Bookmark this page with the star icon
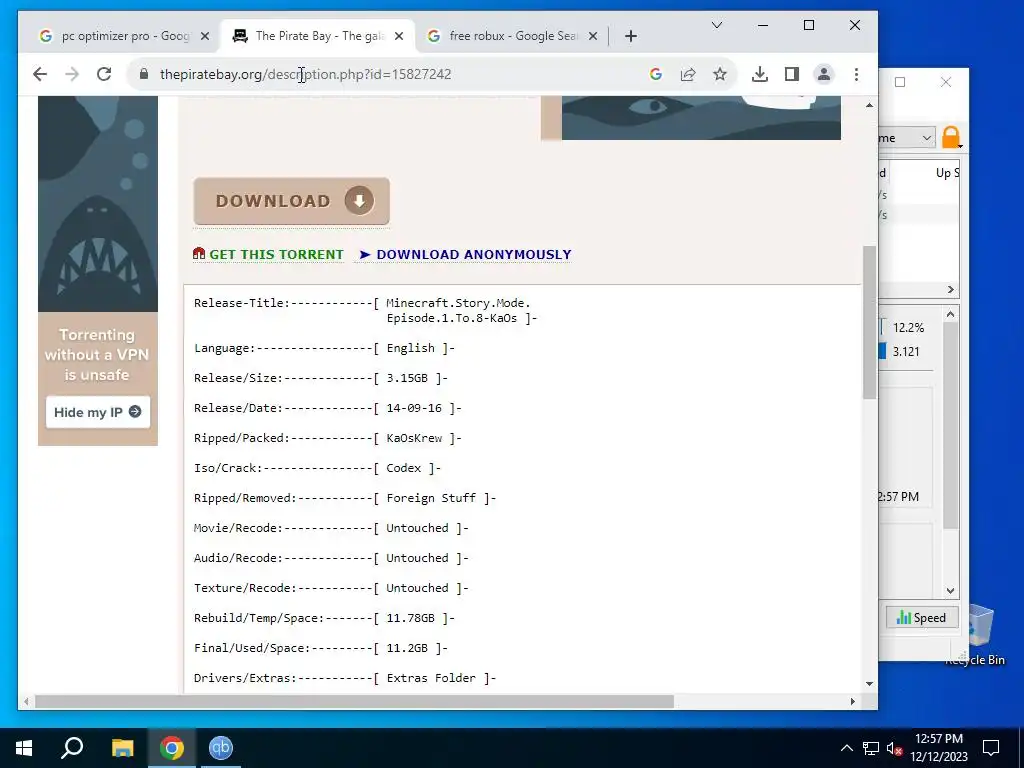The image size is (1024, 768). point(720,74)
